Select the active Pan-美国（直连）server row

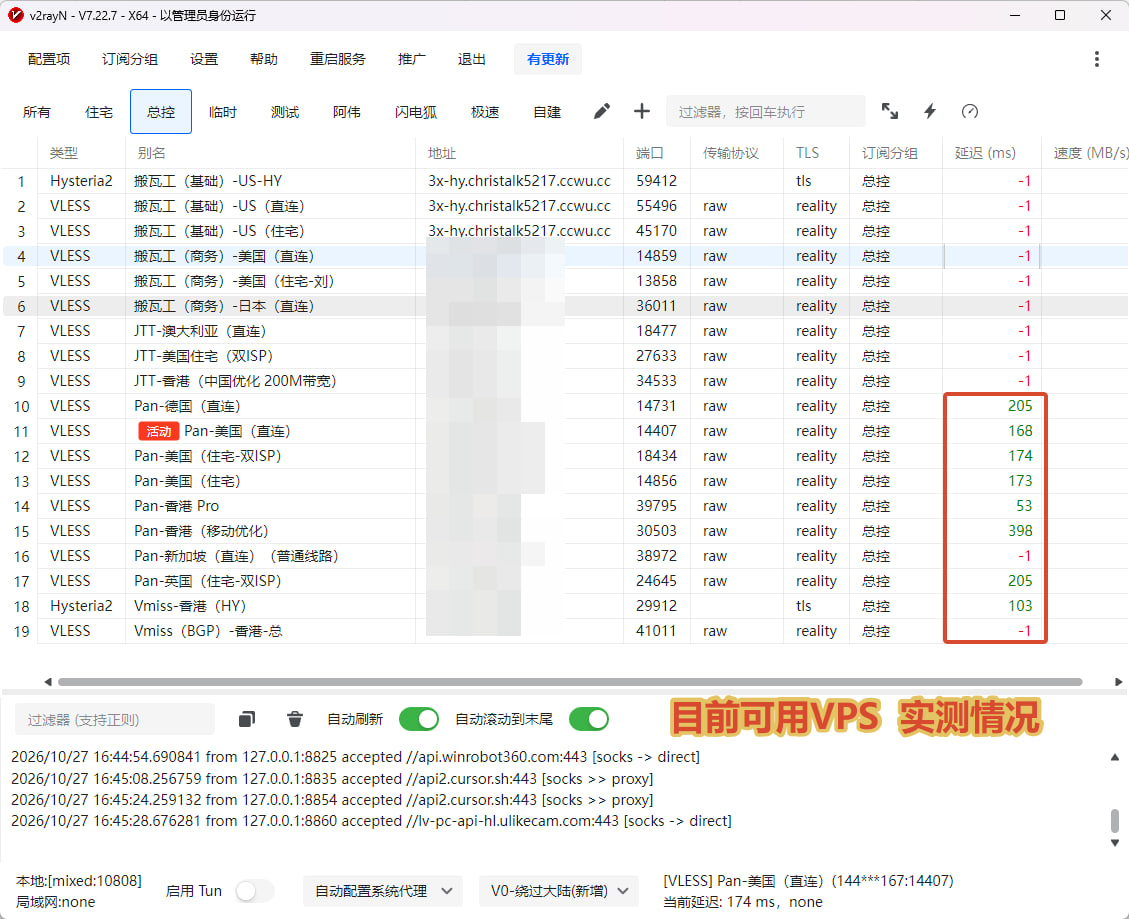click(564, 431)
